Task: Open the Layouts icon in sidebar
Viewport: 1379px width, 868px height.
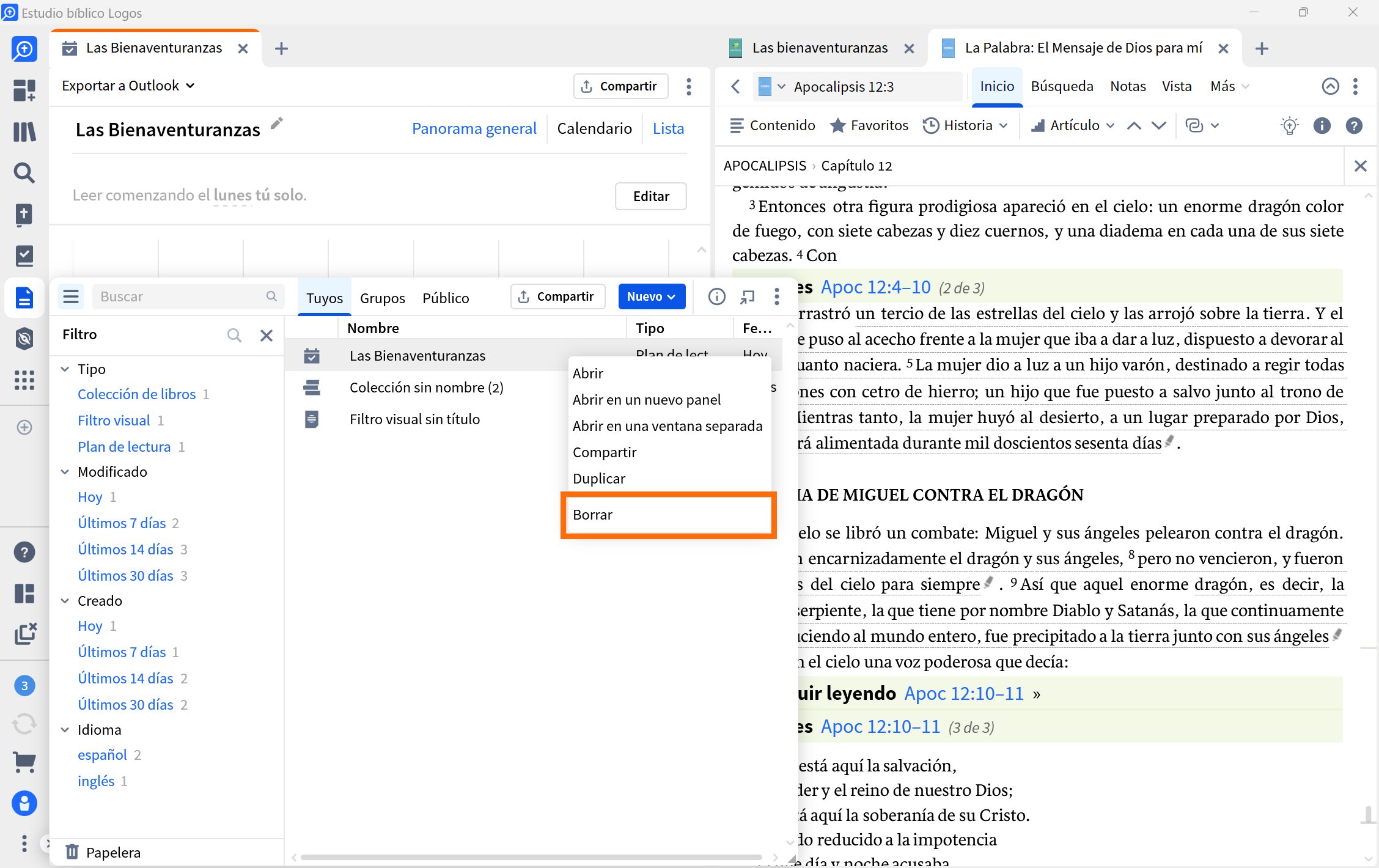Action: [24, 593]
